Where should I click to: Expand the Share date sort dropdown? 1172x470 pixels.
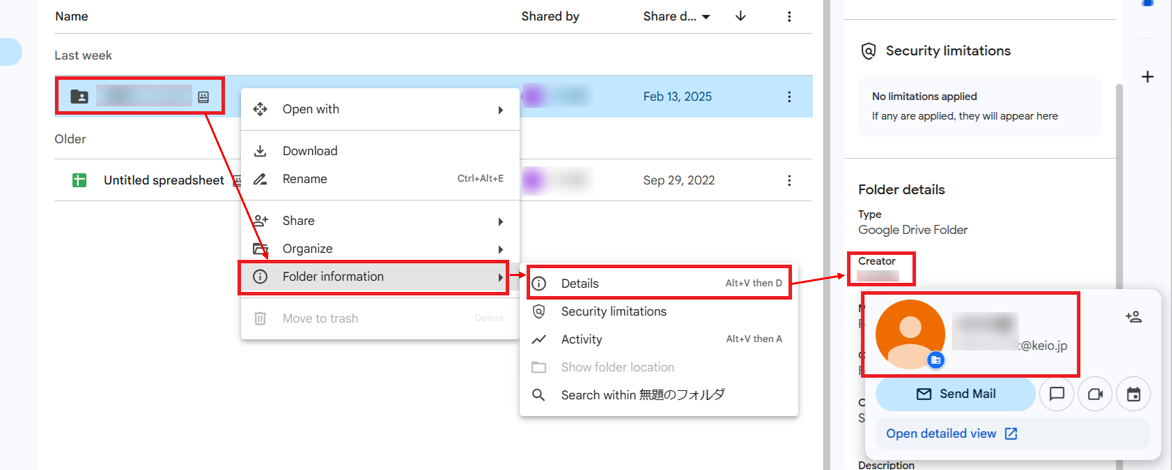point(706,17)
